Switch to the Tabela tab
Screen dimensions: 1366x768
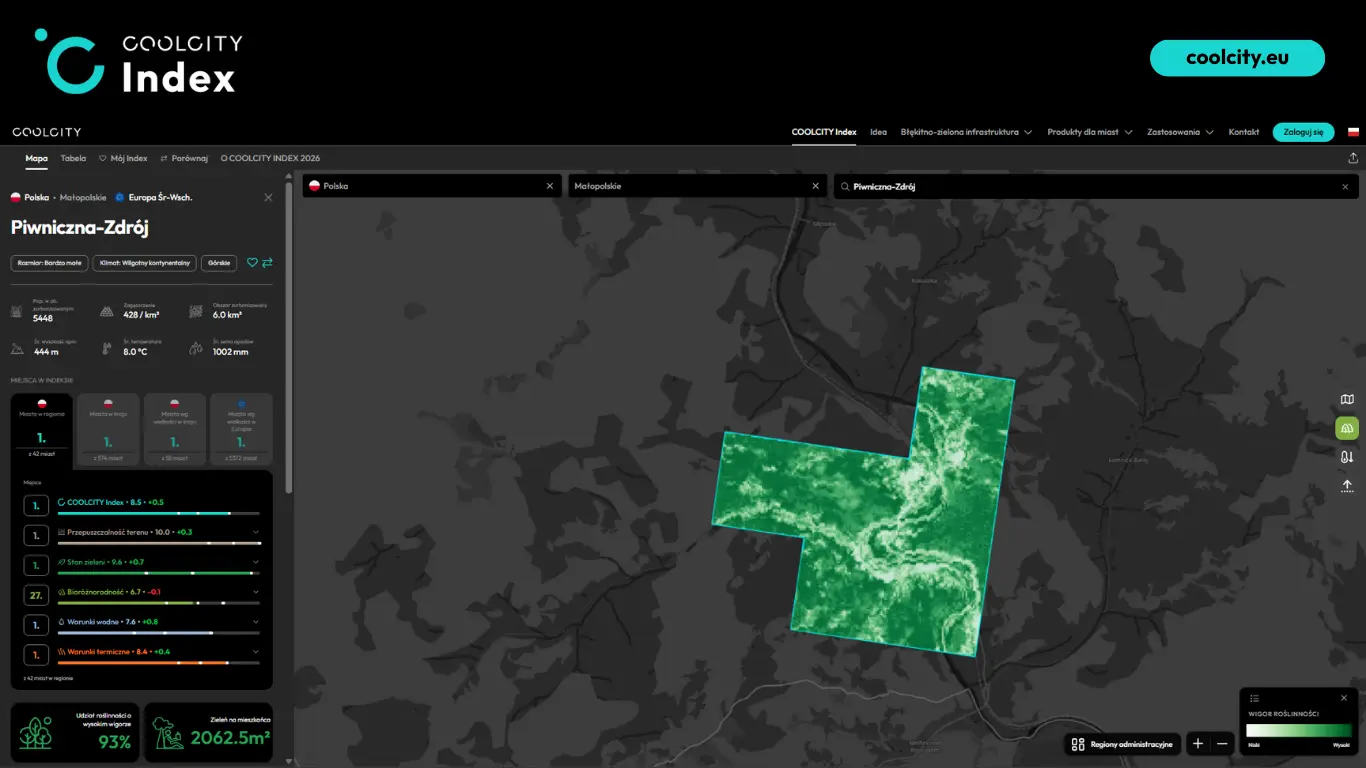tap(73, 158)
